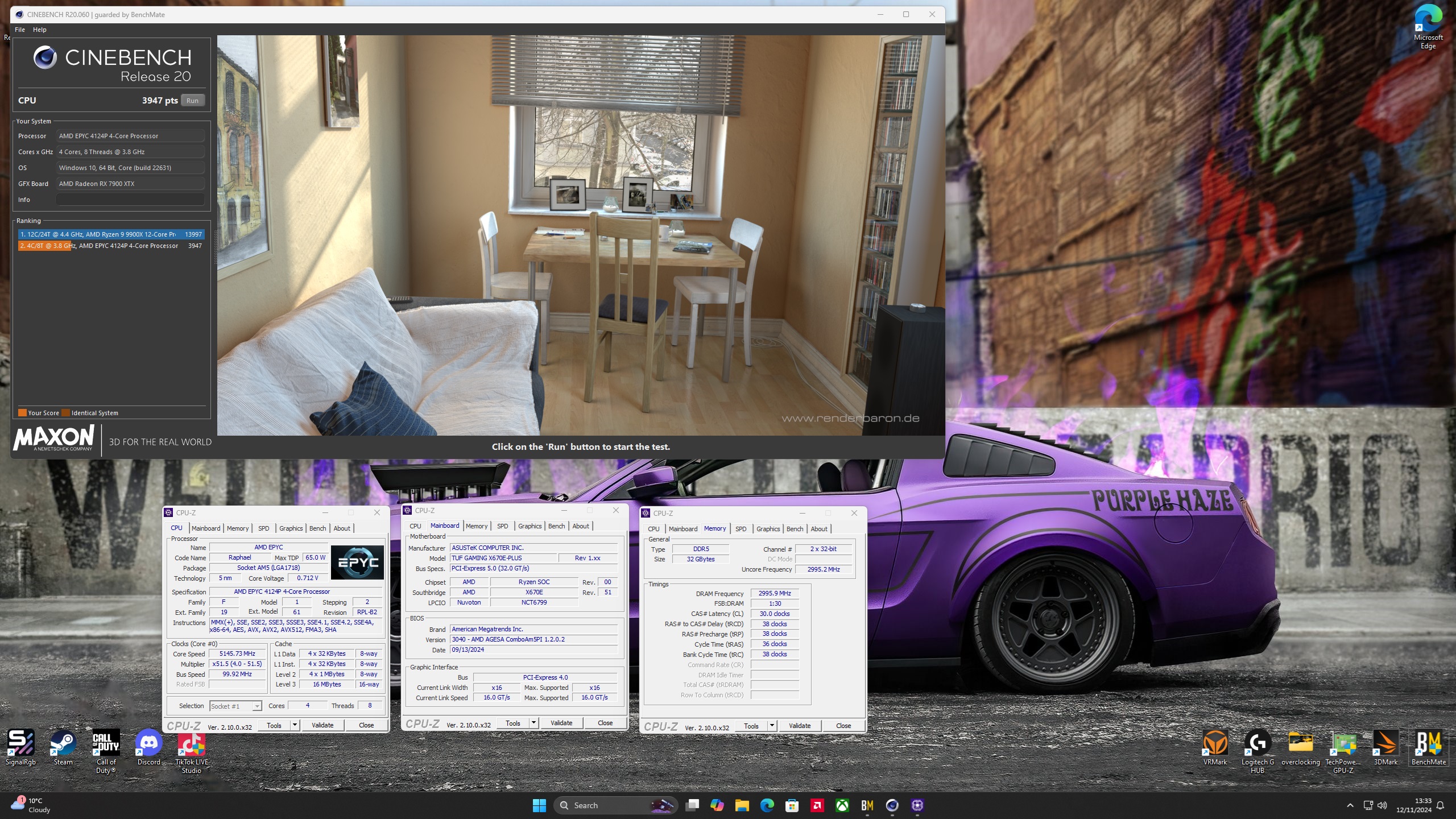Screen dimensions: 1456x819
Task: Select the Ryzen 9 9900X ranking row
Action: (x=111, y=234)
